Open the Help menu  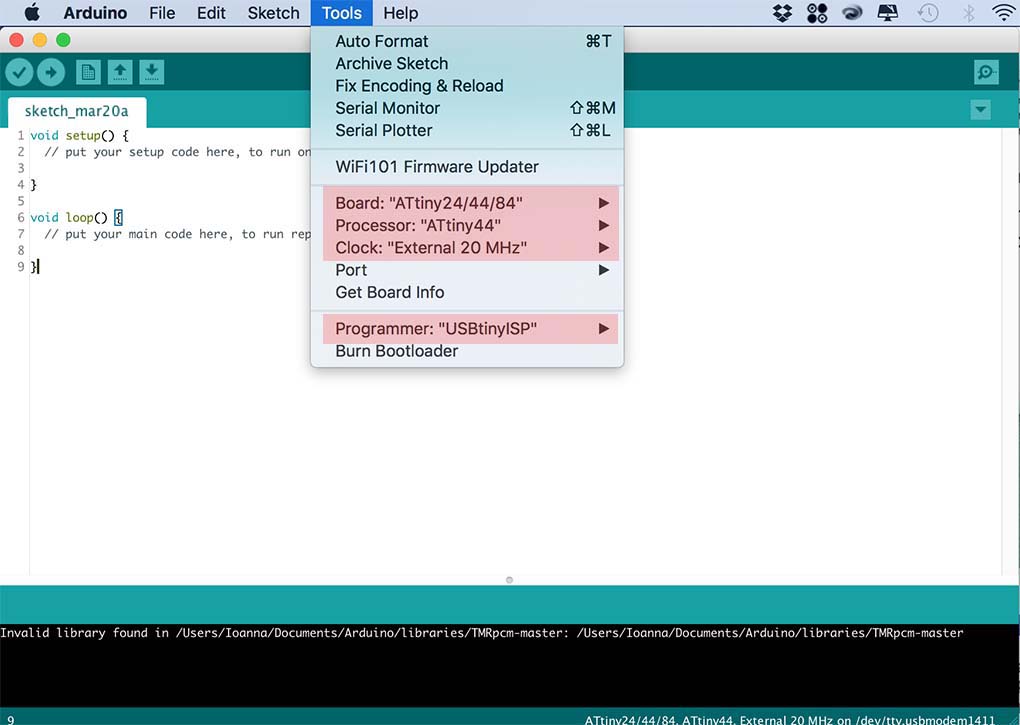(401, 13)
